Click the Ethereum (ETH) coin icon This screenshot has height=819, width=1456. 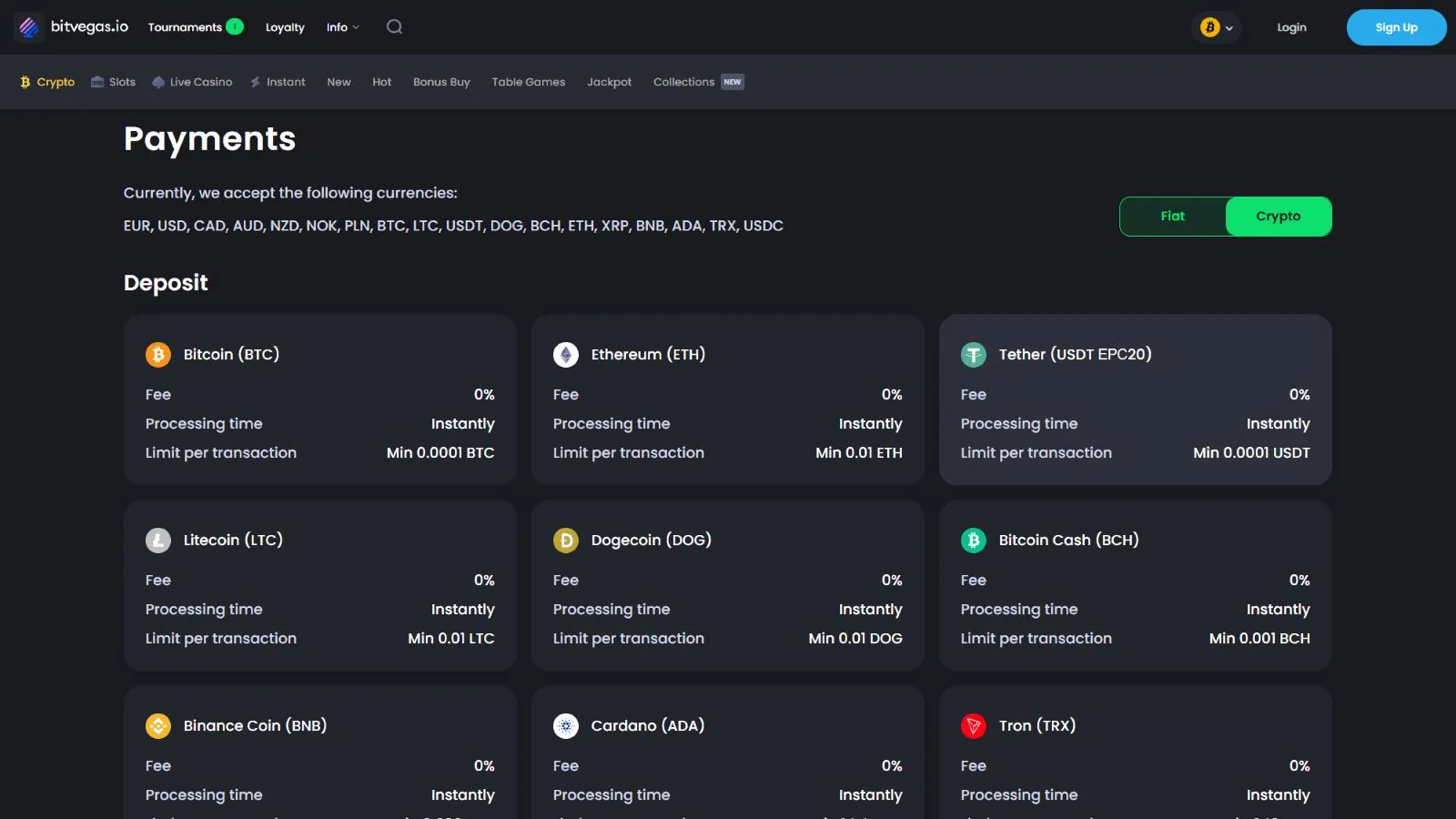pos(566,355)
